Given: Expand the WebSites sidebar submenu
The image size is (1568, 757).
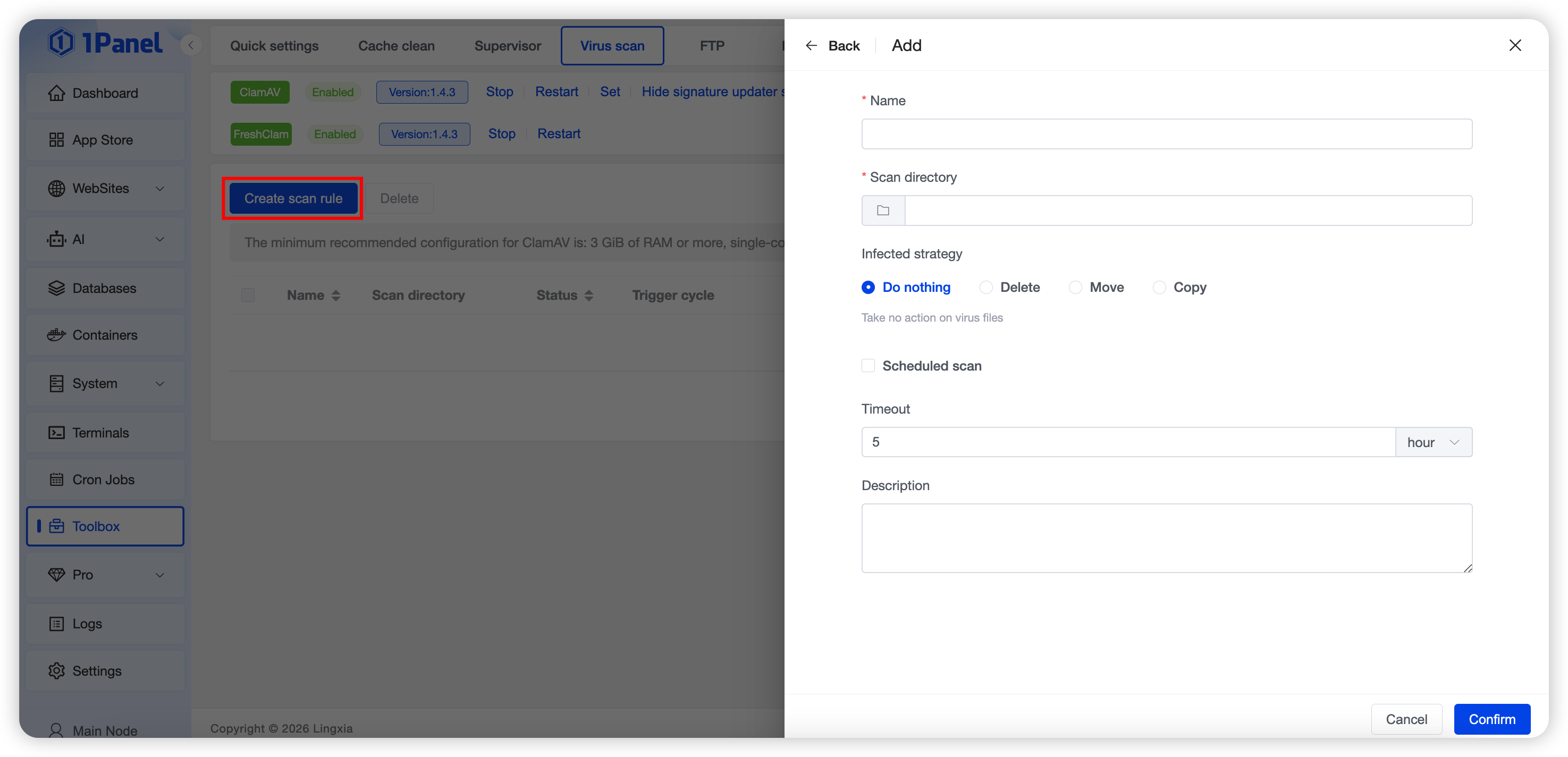Looking at the screenshot, I should tap(159, 189).
